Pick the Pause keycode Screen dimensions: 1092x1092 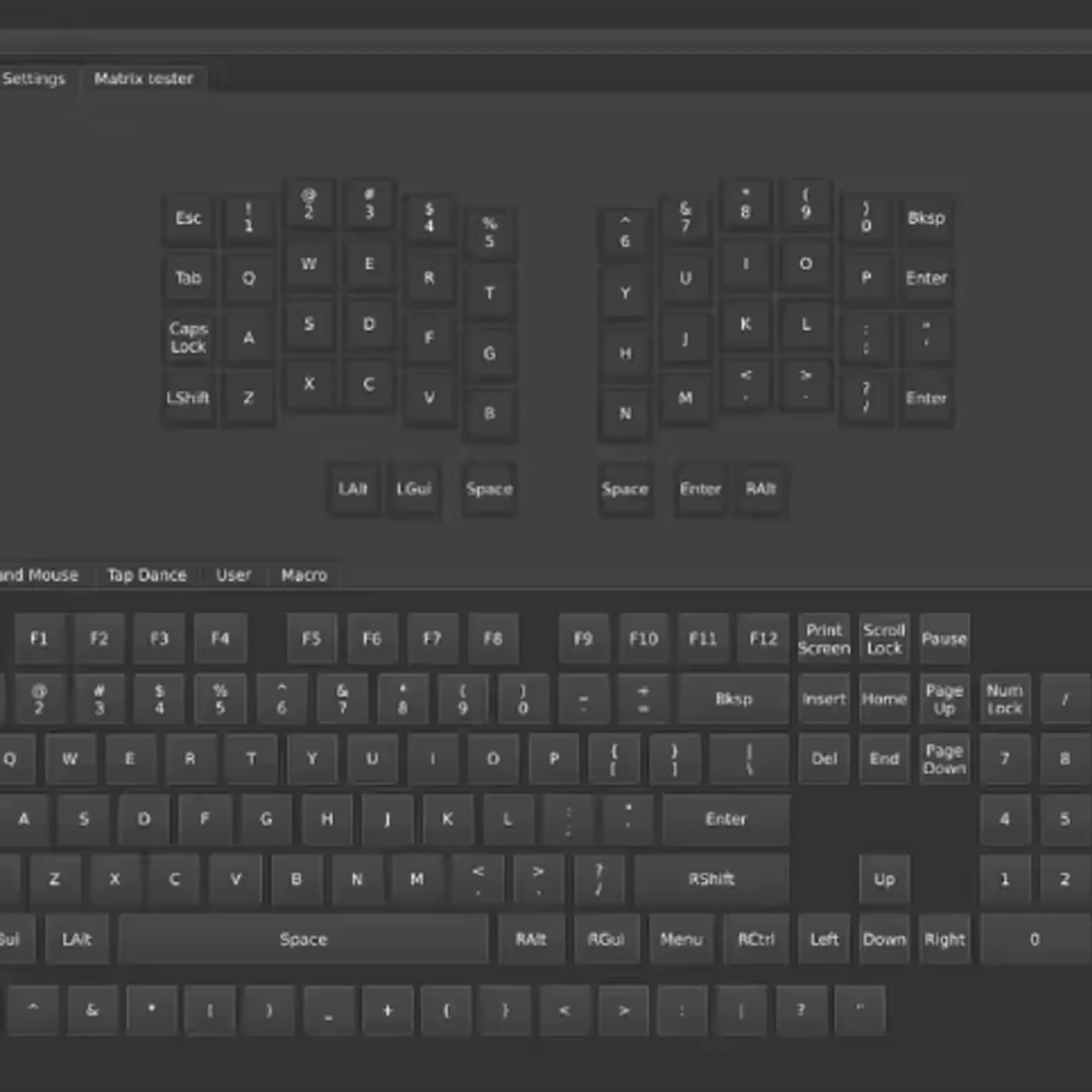944,639
